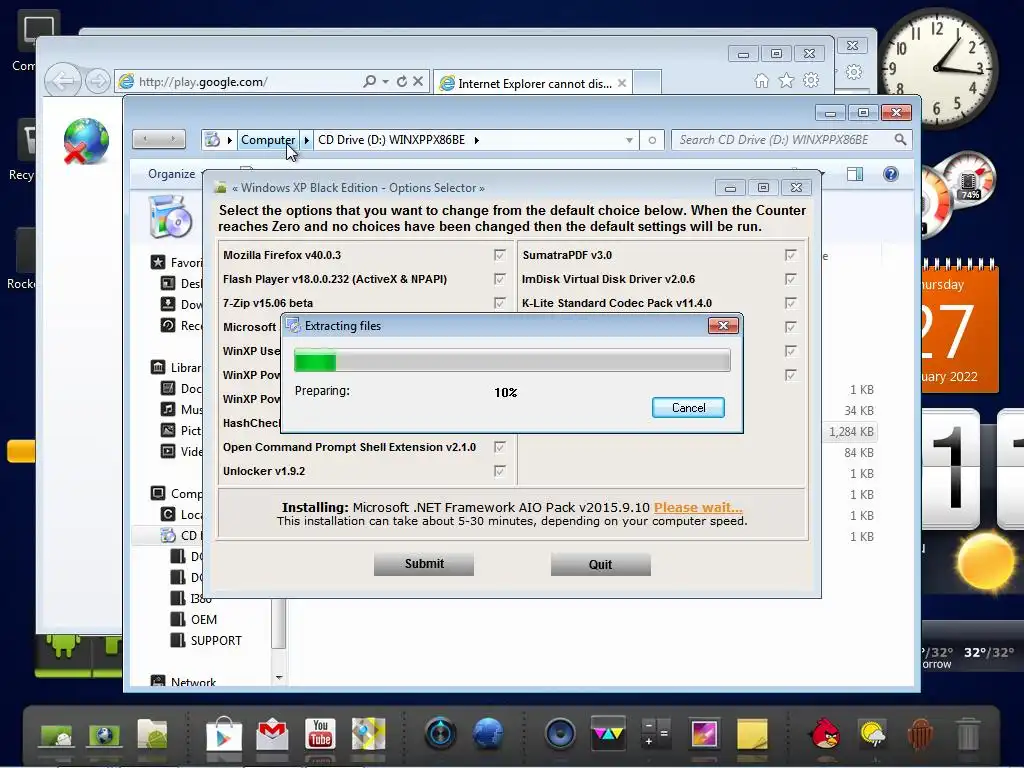
Task: Expand the arrow before Computer breadcrumb
Action: coord(230,140)
